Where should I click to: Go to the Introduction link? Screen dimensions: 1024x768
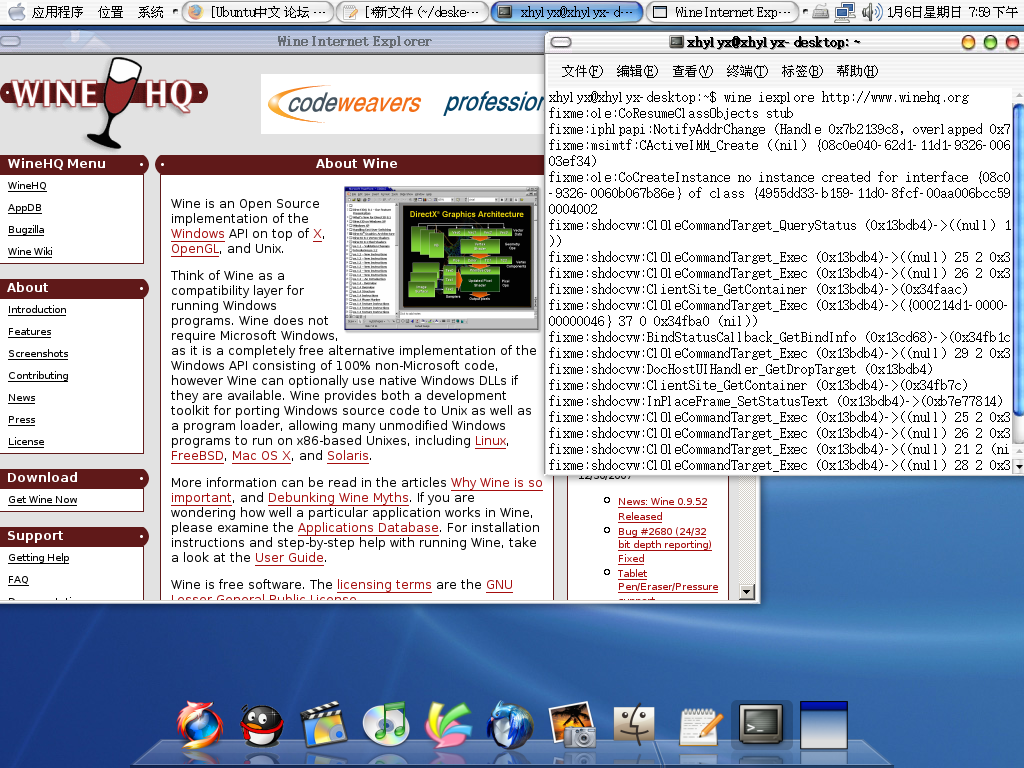coord(37,310)
